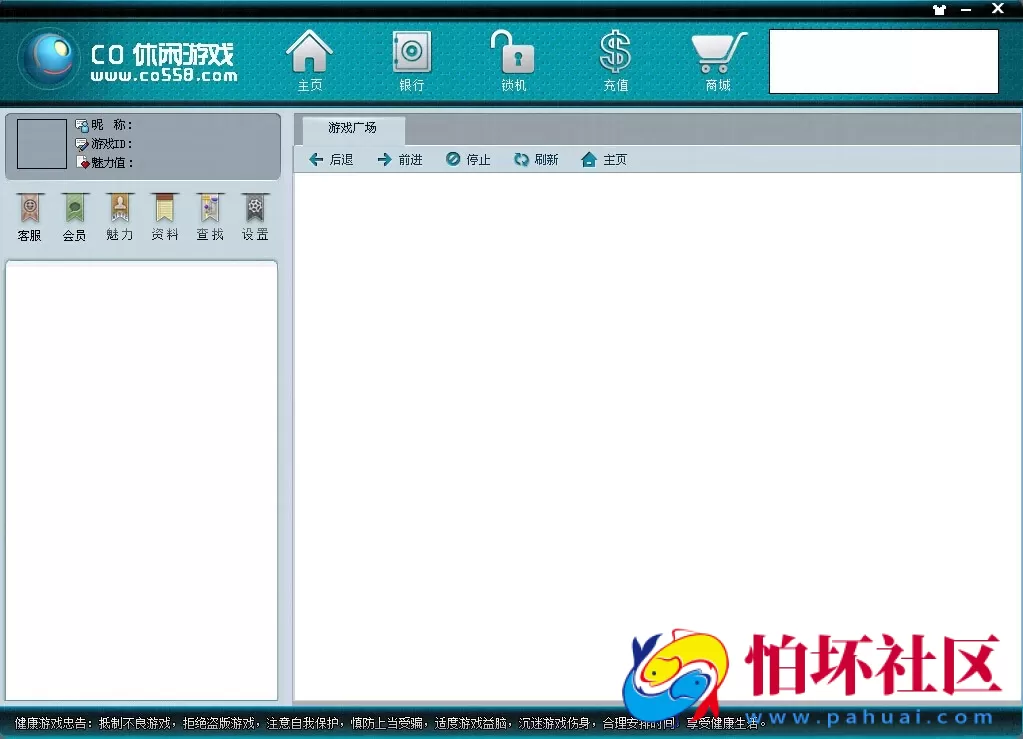
Task: Open the 主页 home icon in top toolbar
Action: tap(309, 58)
